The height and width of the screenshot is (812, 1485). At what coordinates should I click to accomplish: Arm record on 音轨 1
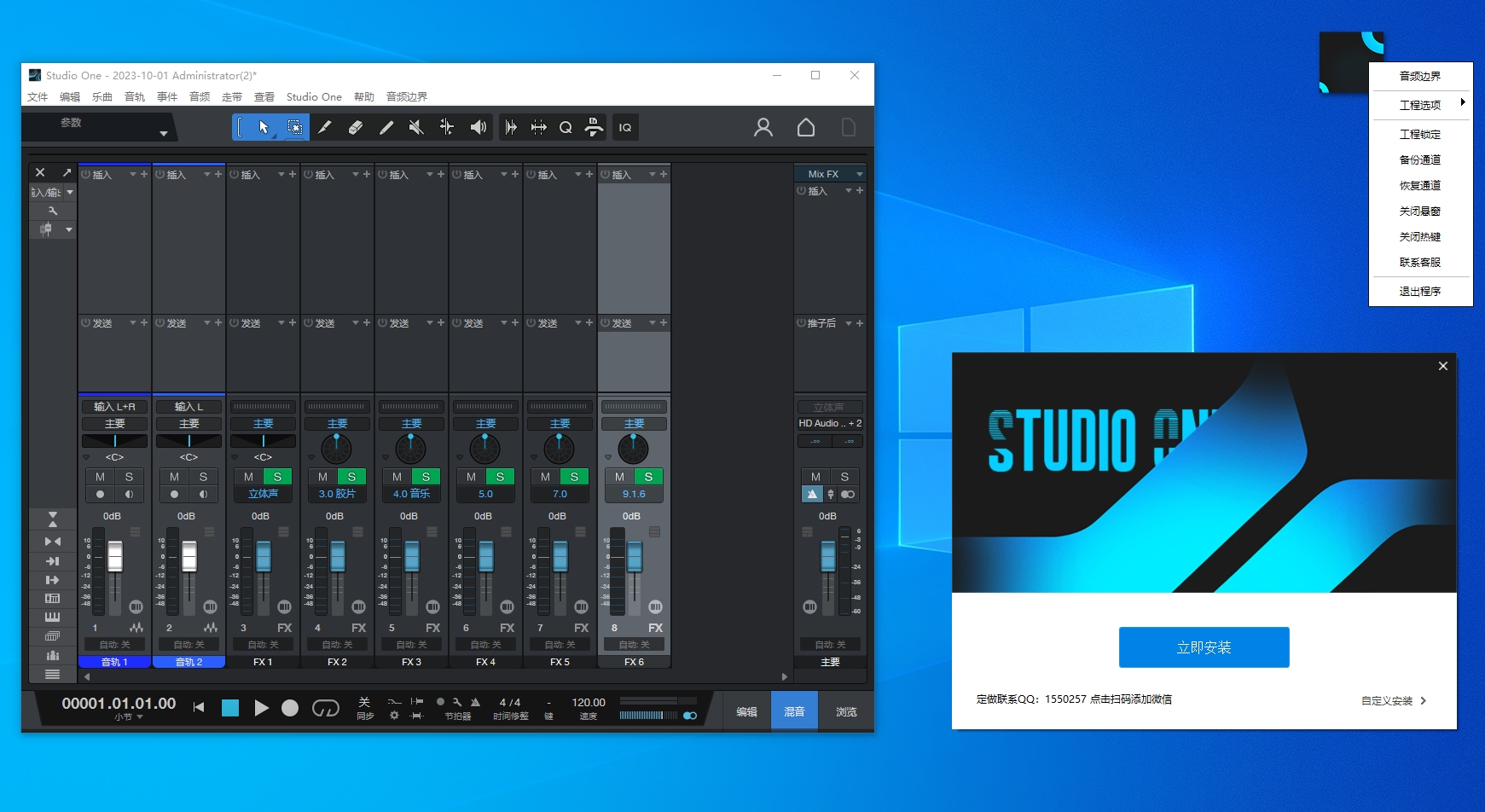pyautogui.click(x=100, y=494)
